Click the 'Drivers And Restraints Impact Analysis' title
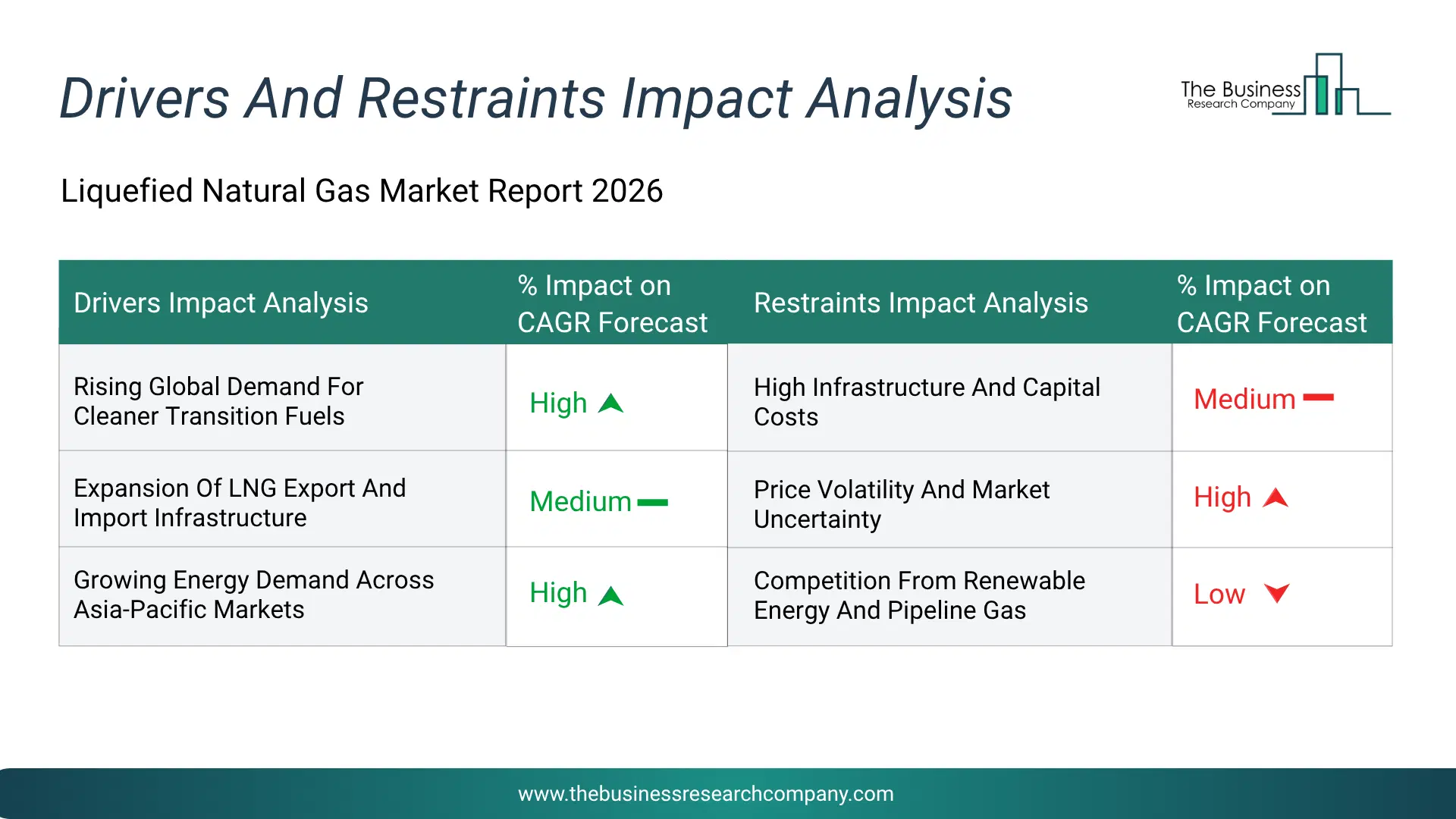Screen dimensions: 1456x819 535,99
